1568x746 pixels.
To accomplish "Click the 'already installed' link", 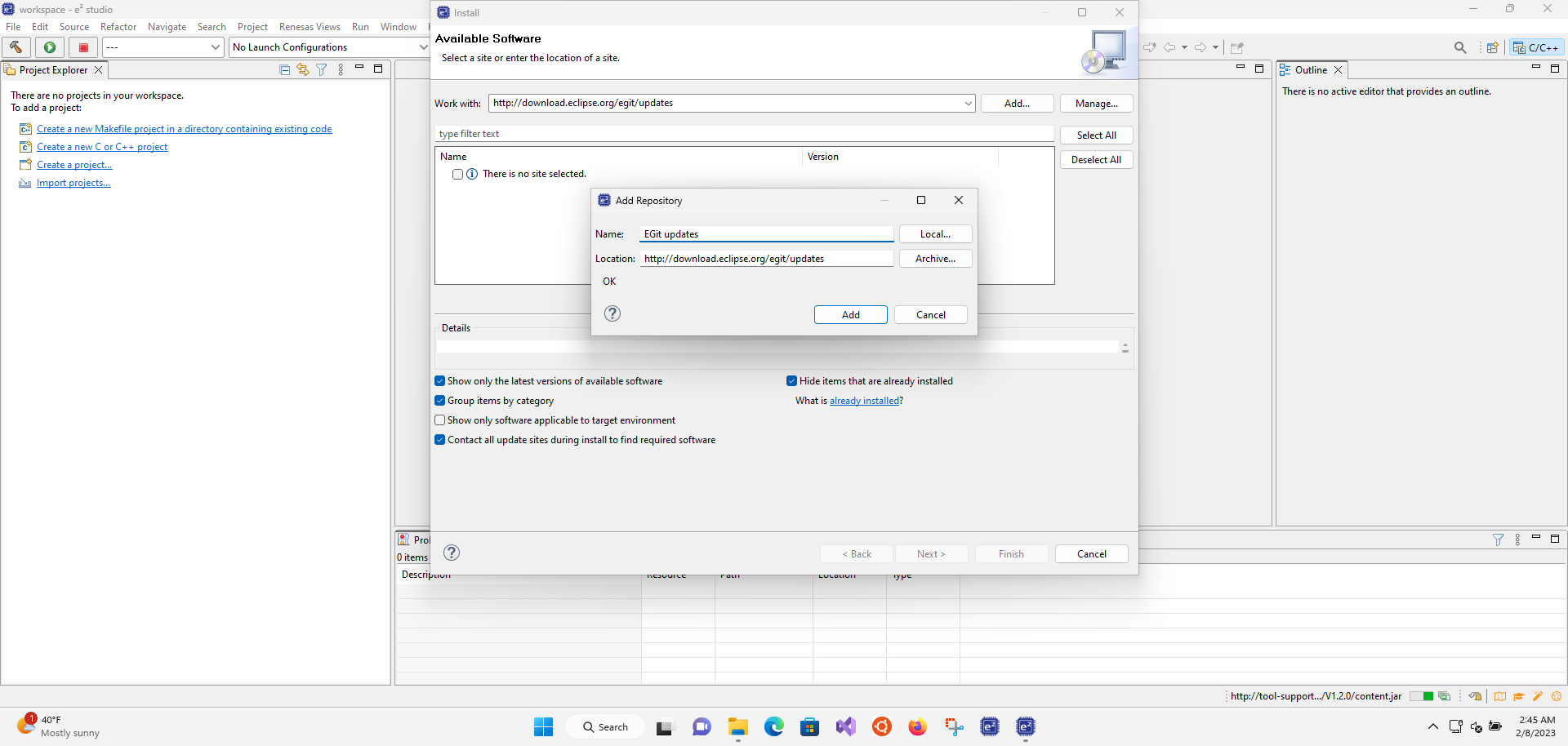I will pyautogui.click(x=864, y=401).
